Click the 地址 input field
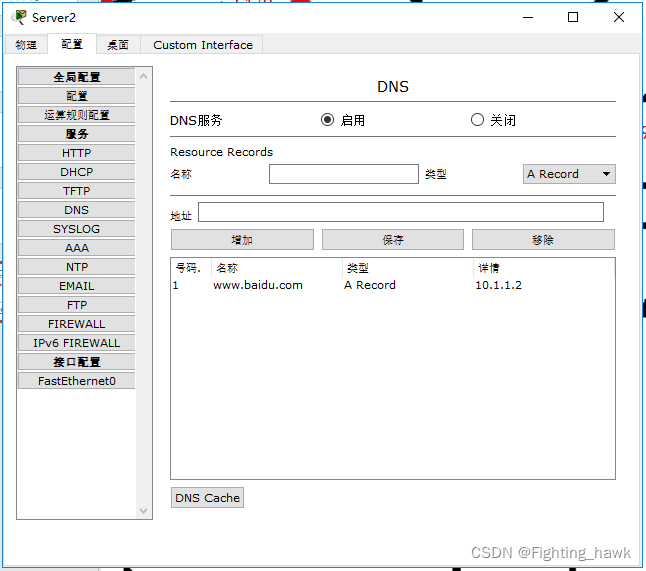Screen dimensions: 646x571 click(400, 212)
